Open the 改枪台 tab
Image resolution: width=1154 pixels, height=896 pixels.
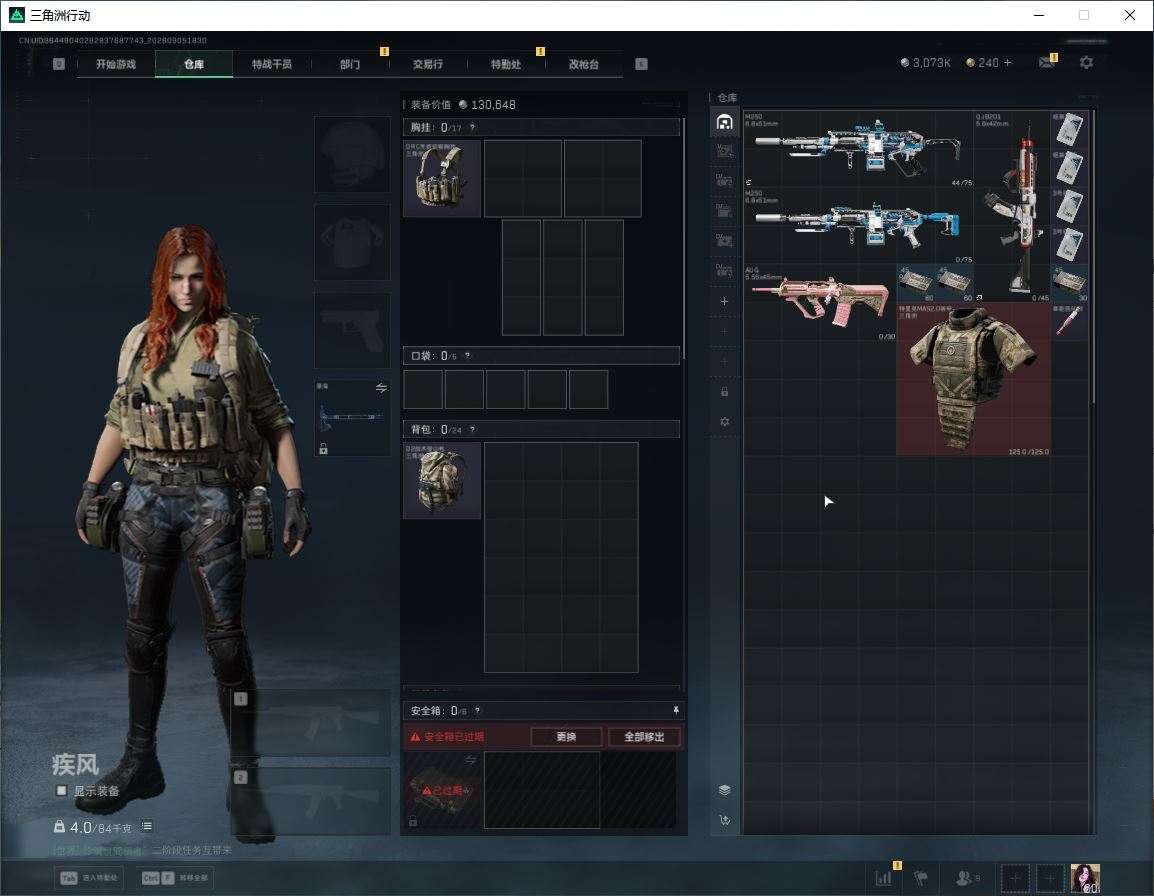click(x=584, y=64)
